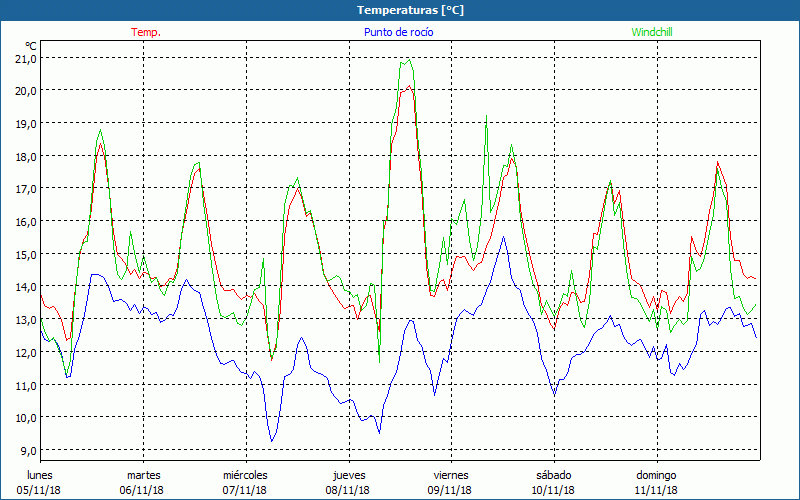Click the green Windchill spike near 19 on viernes
The width and height of the screenshot is (800, 500).
(x=486, y=116)
